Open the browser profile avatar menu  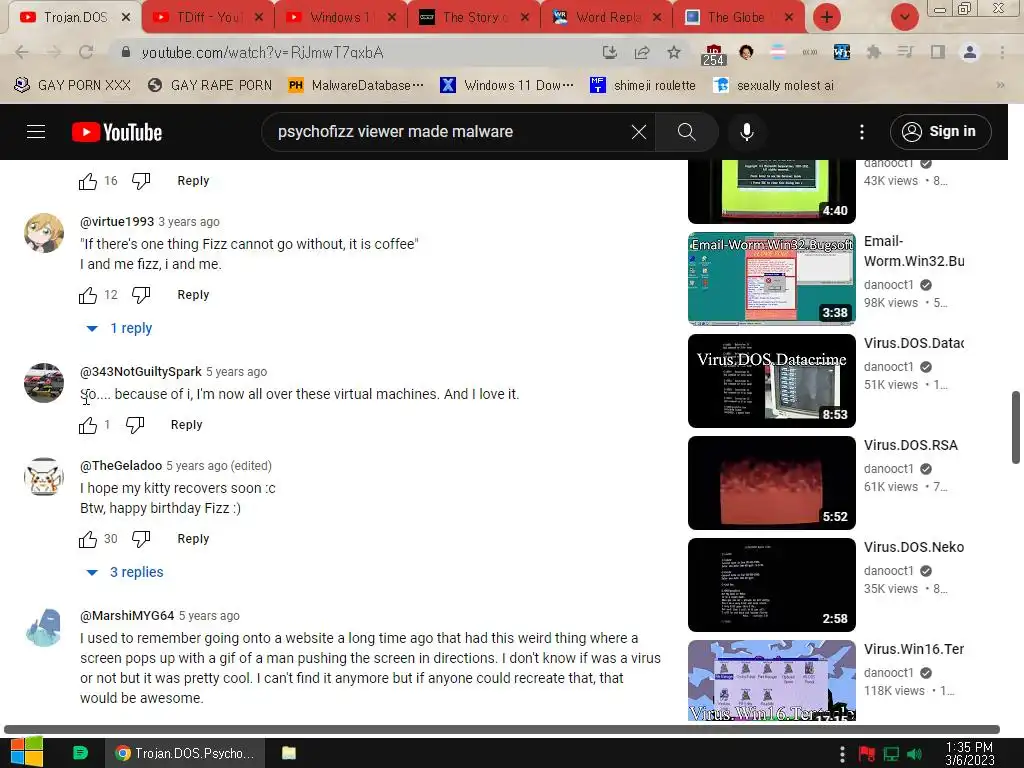(x=970, y=52)
